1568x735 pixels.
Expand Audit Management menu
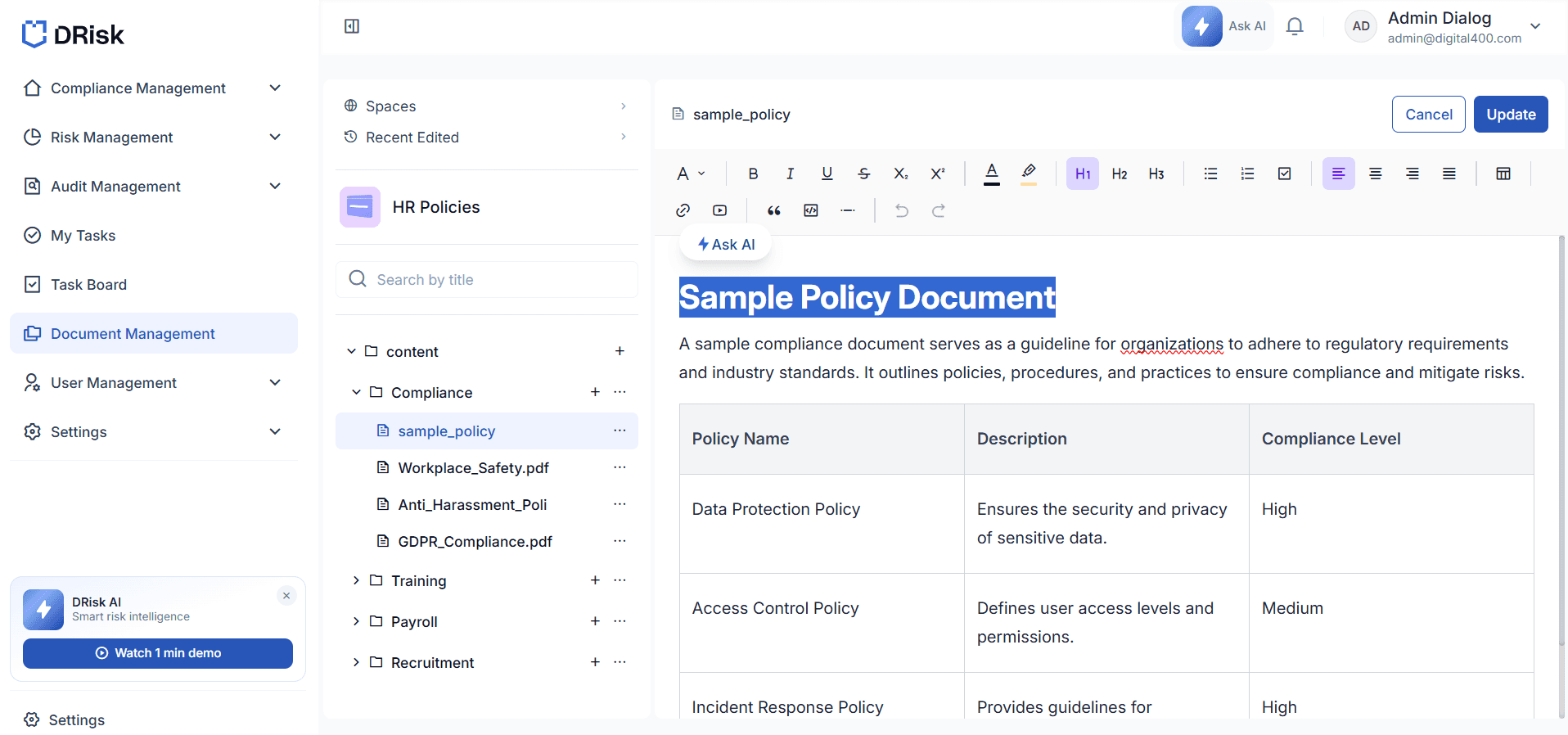[154, 187]
